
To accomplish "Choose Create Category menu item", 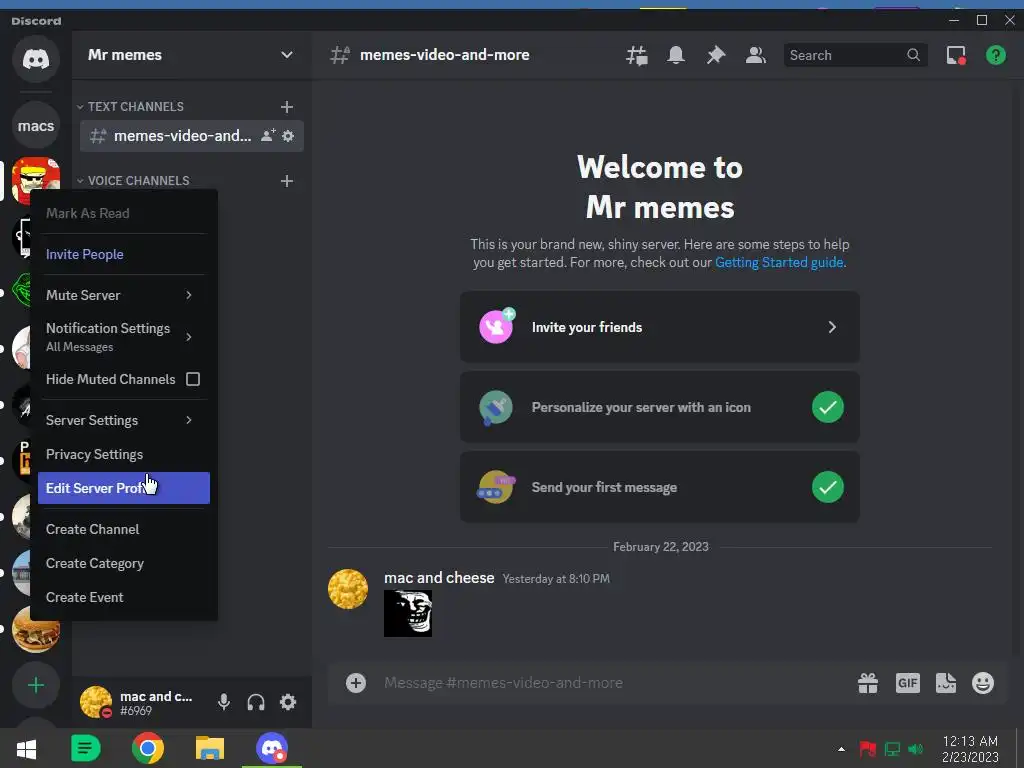I will click(x=123, y=564).
